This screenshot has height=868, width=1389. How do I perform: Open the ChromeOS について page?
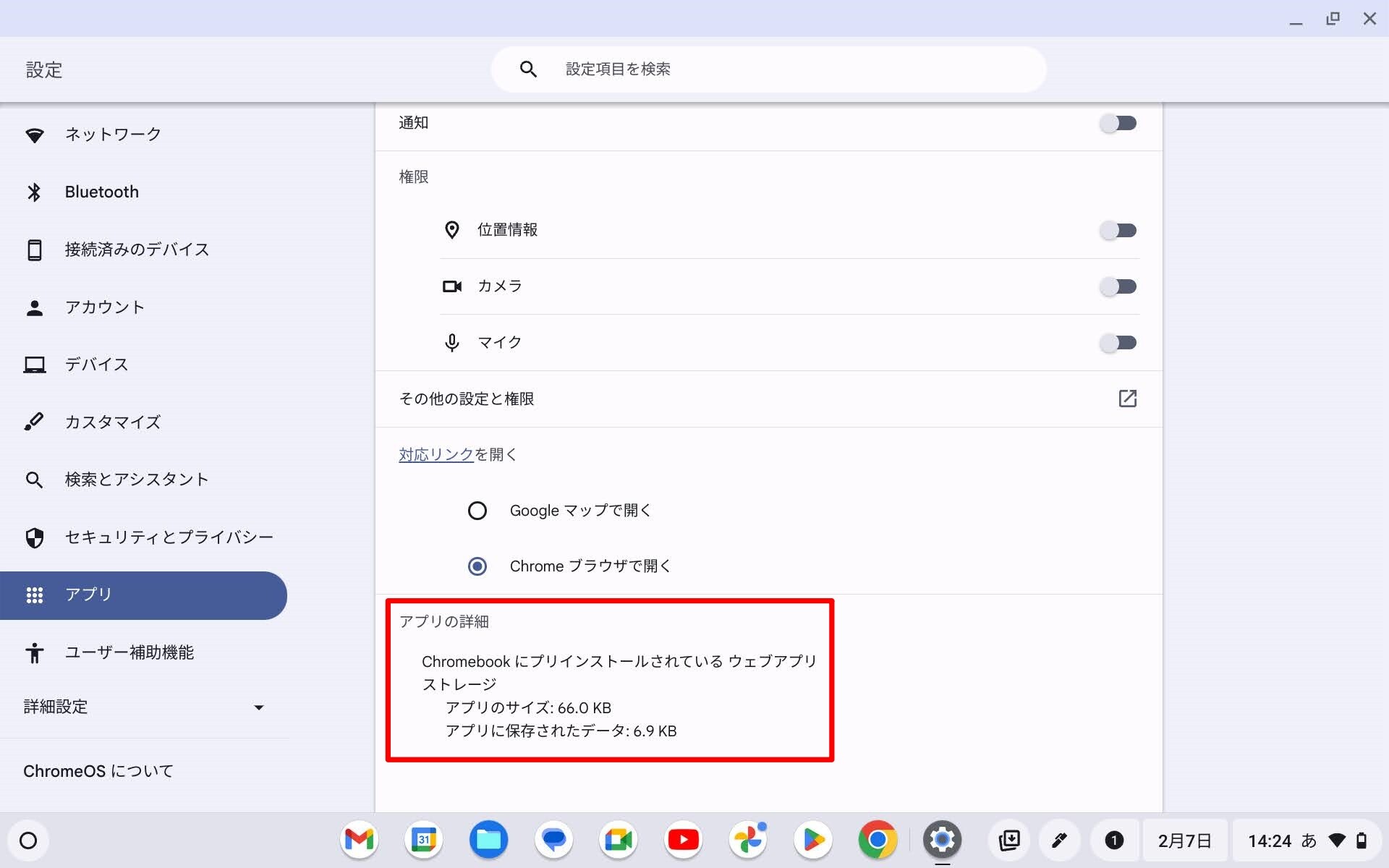(98, 771)
